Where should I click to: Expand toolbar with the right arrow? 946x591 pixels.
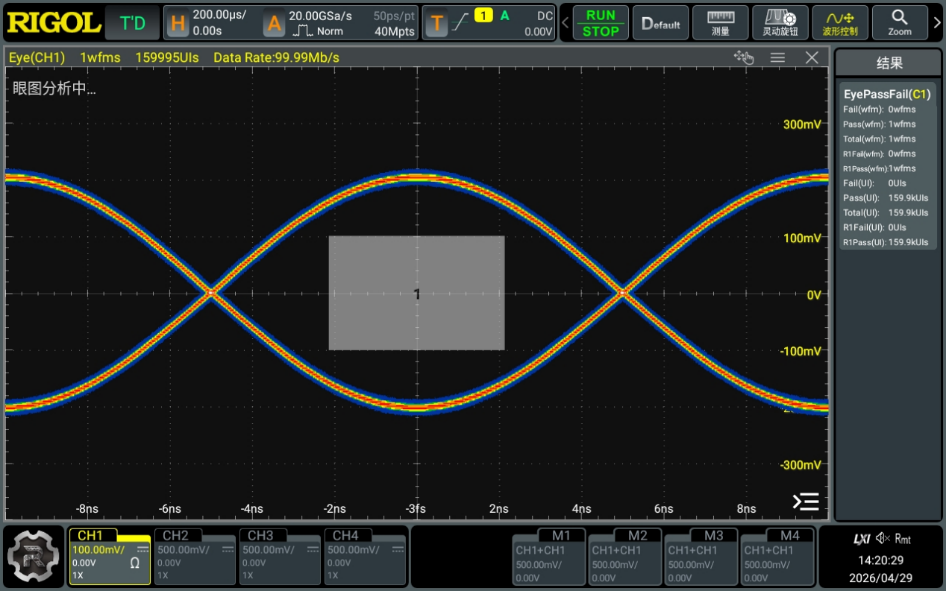click(937, 23)
